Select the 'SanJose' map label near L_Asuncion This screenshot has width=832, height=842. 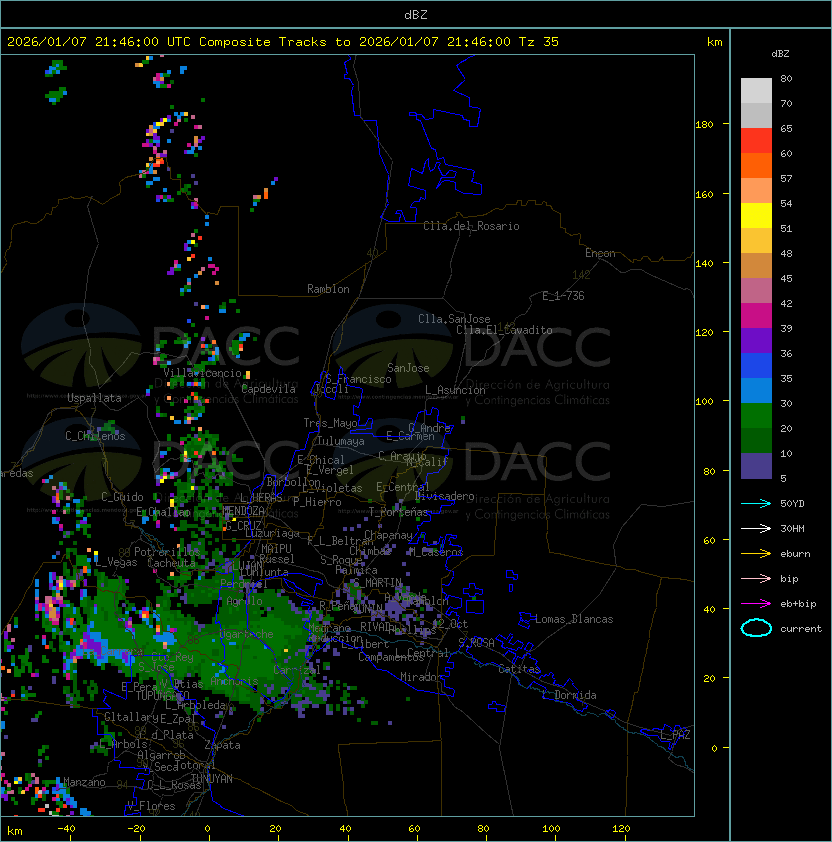click(x=408, y=368)
